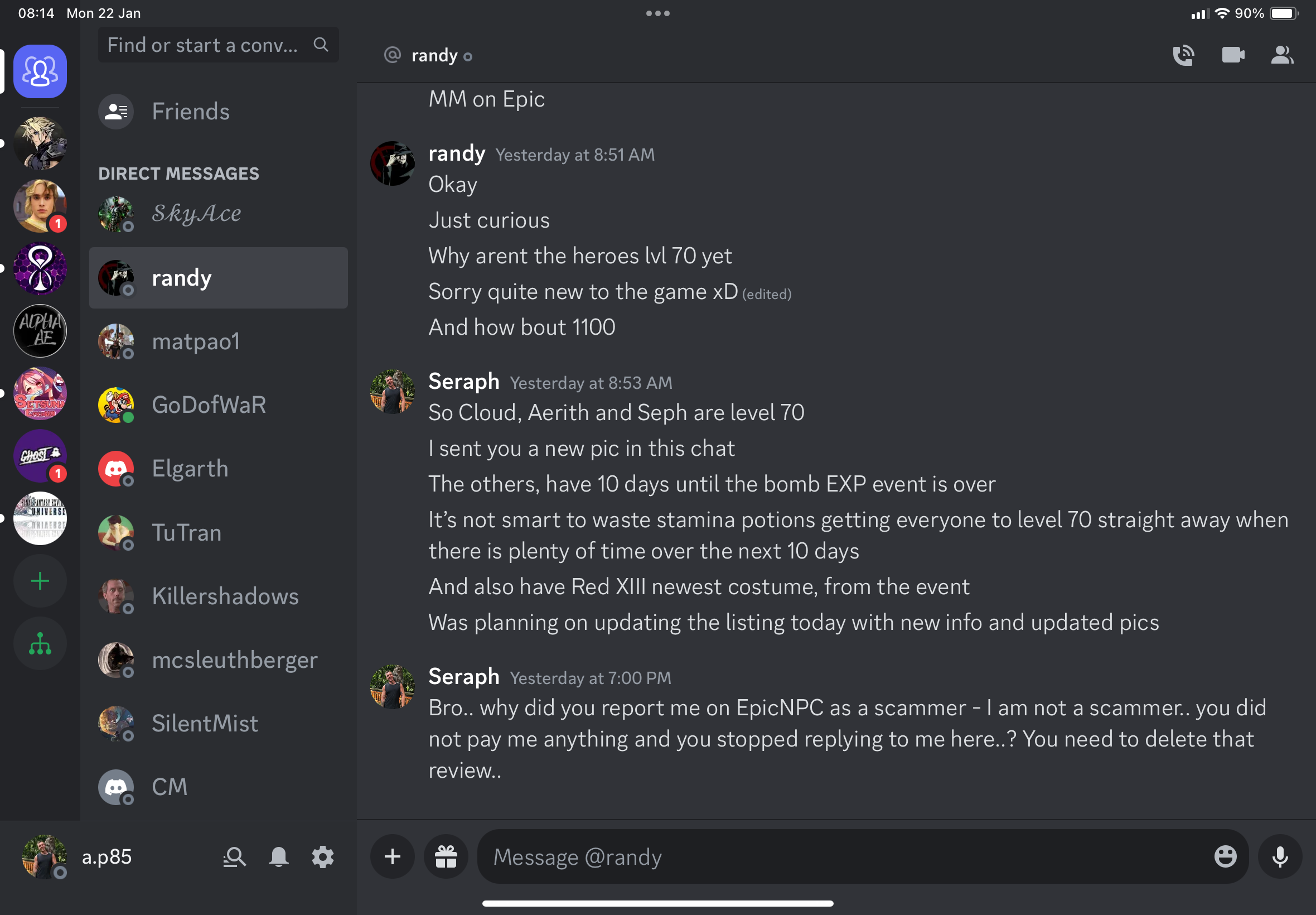Viewport: 1316px width, 915px height.
Task: Open the emoji picker in message box
Action: 1225,856
